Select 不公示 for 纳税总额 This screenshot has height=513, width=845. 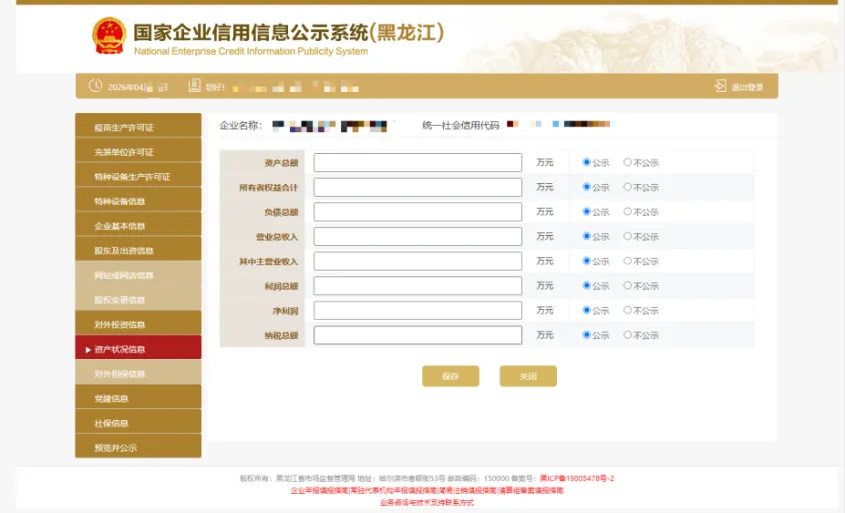(x=627, y=335)
